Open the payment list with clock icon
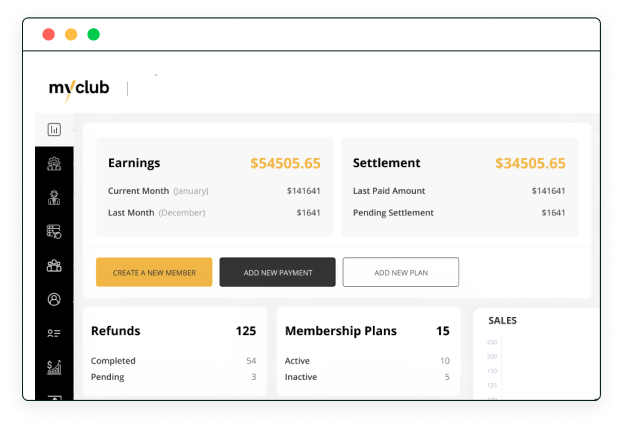Image resolution: width=623 pixels, height=427 pixels. click(54, 231)
